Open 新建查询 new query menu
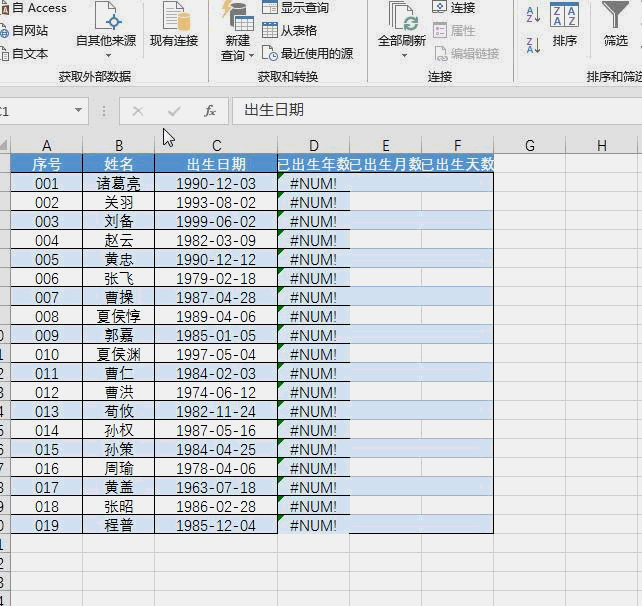Screen dimensions: 642x606 click(237, 31)
